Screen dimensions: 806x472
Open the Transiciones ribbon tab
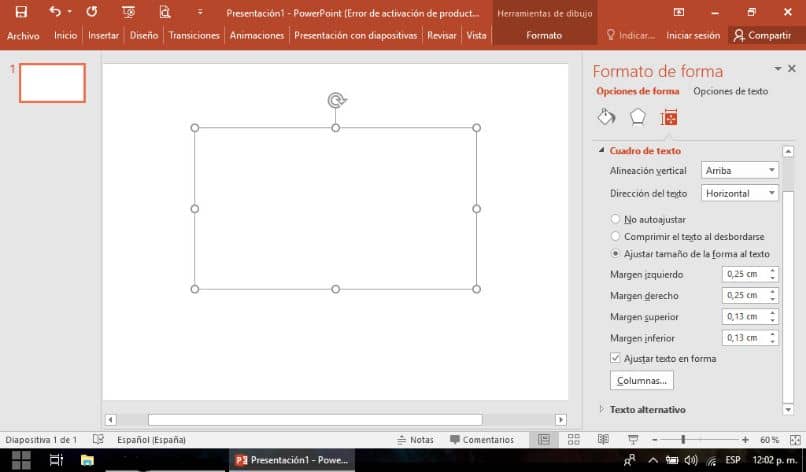pyautogui.click(x=194, y=35)
